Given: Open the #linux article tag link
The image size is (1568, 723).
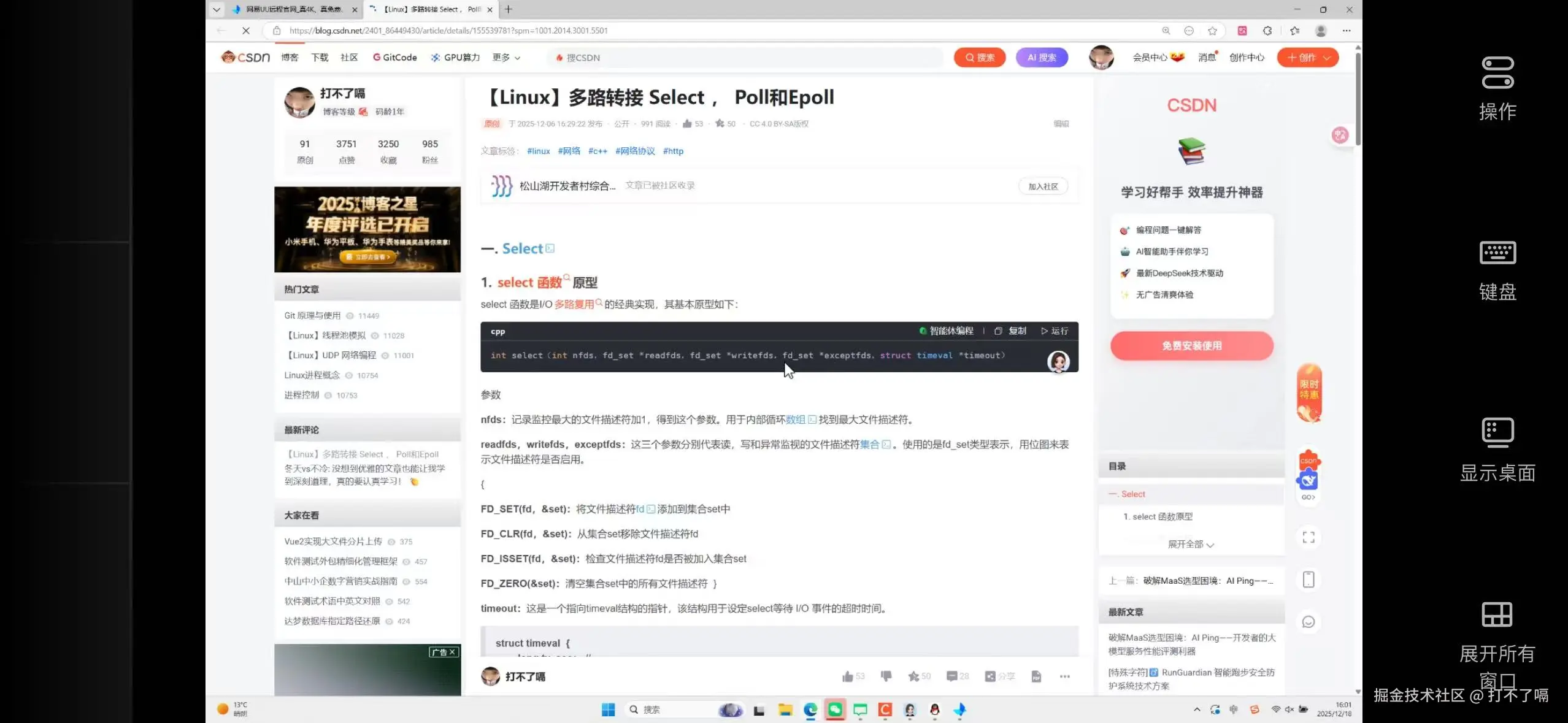Looking at the screenshot, I should point(538,151).
